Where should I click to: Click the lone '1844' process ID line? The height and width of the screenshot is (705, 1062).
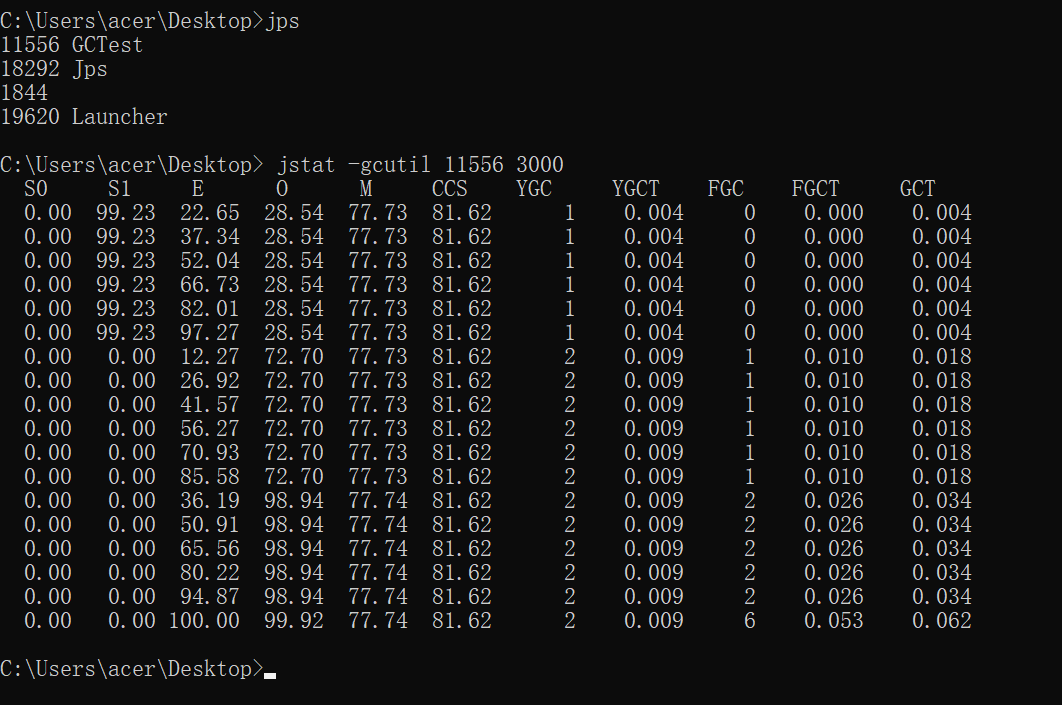tap(24, 93)
